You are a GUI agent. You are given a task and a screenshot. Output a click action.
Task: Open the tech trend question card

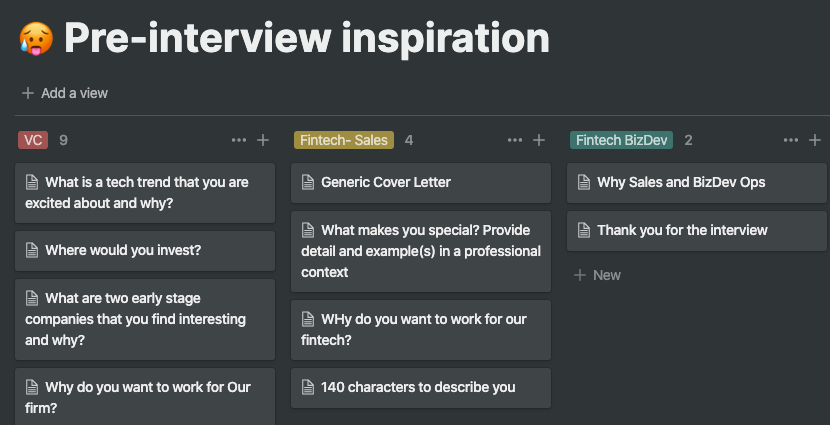(145, 192)
